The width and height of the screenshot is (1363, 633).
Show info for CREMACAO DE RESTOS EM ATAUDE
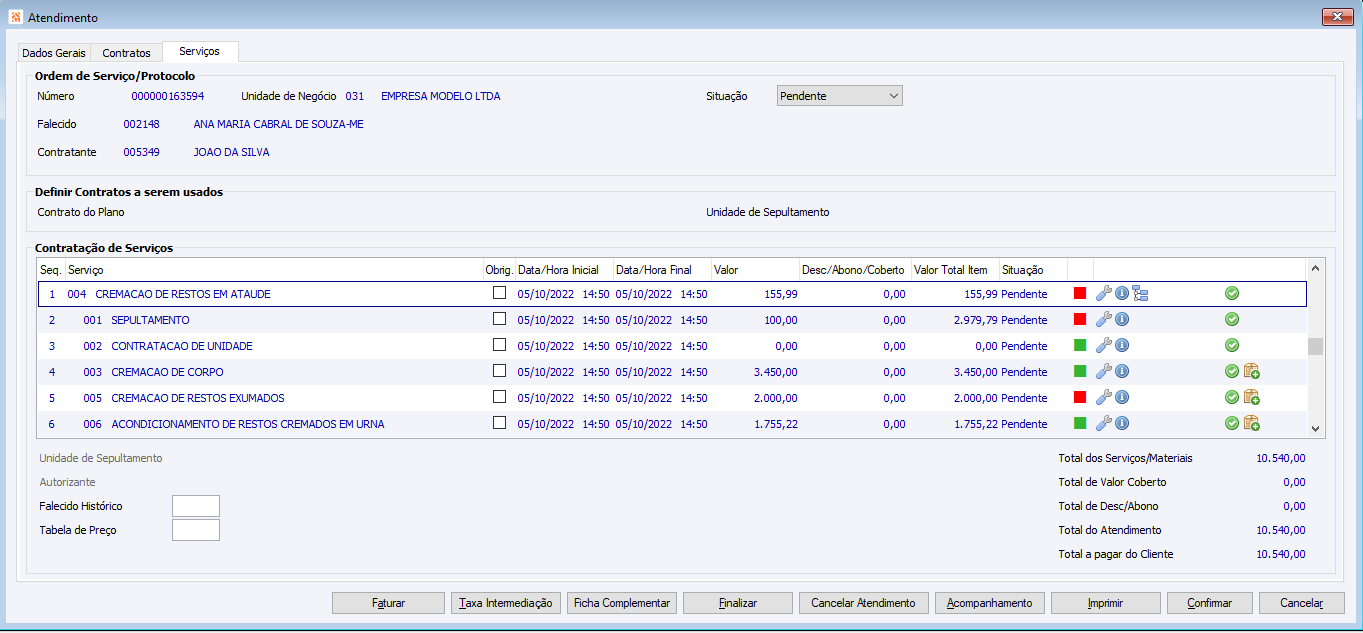coord(1122,294)
